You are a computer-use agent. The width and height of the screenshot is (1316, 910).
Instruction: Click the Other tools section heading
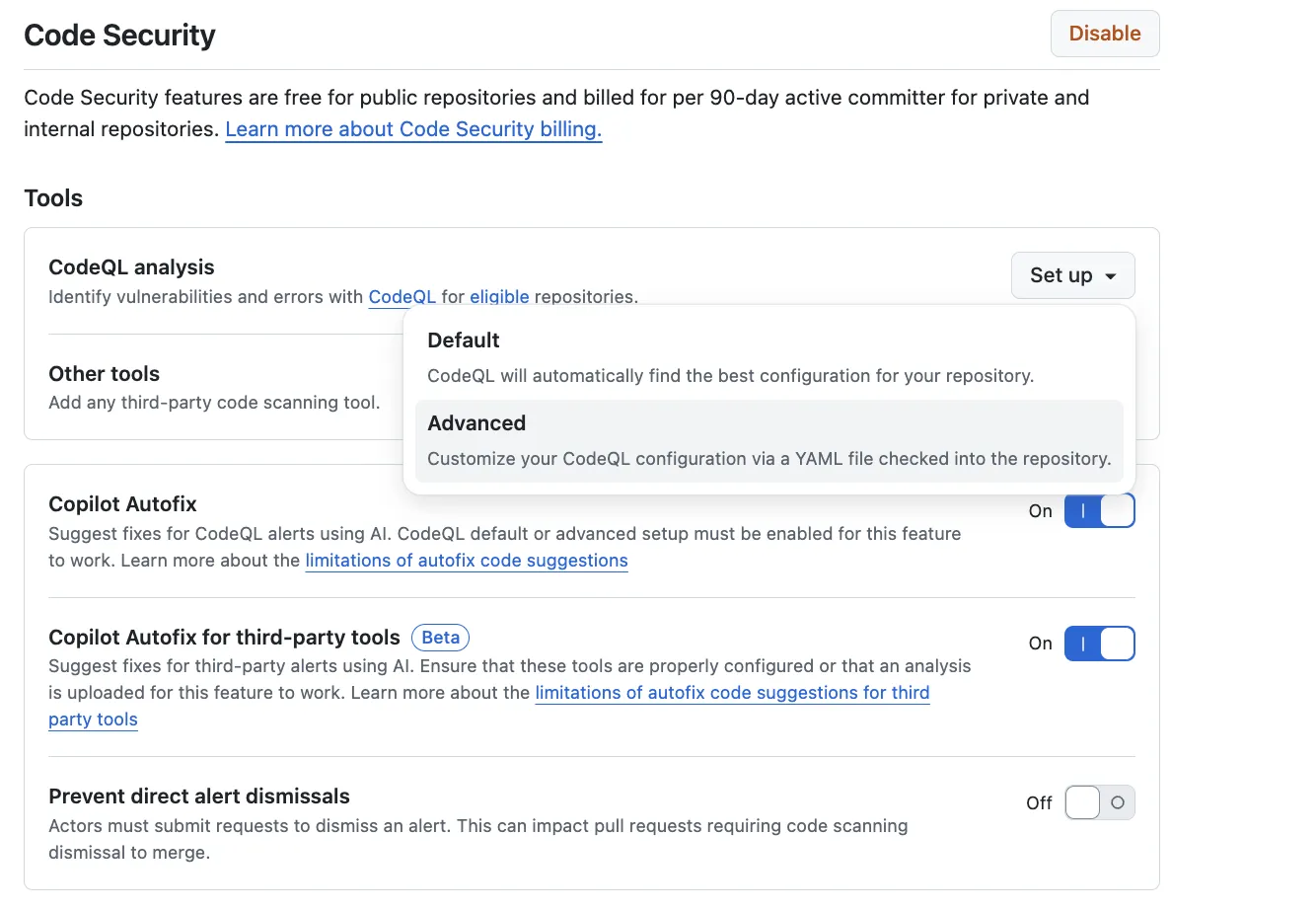coord(104,373)
